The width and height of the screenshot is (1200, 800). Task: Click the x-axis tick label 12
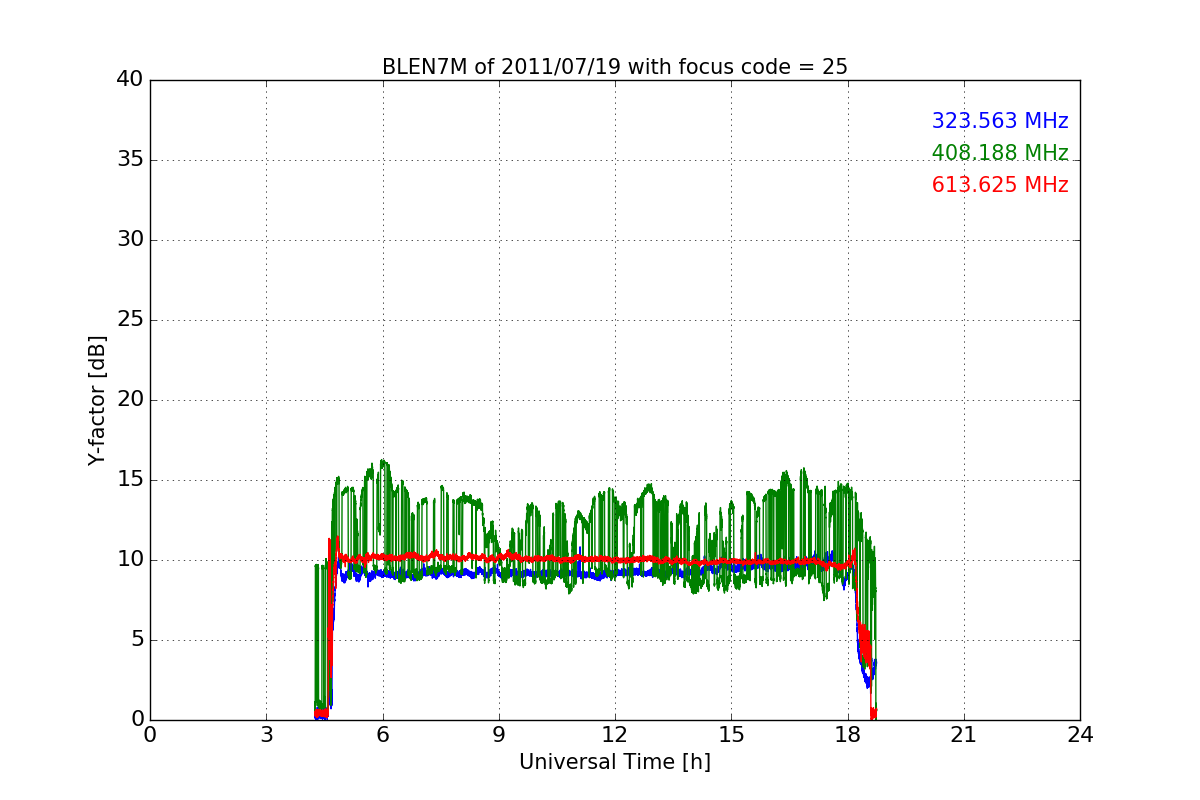point(615,735)
